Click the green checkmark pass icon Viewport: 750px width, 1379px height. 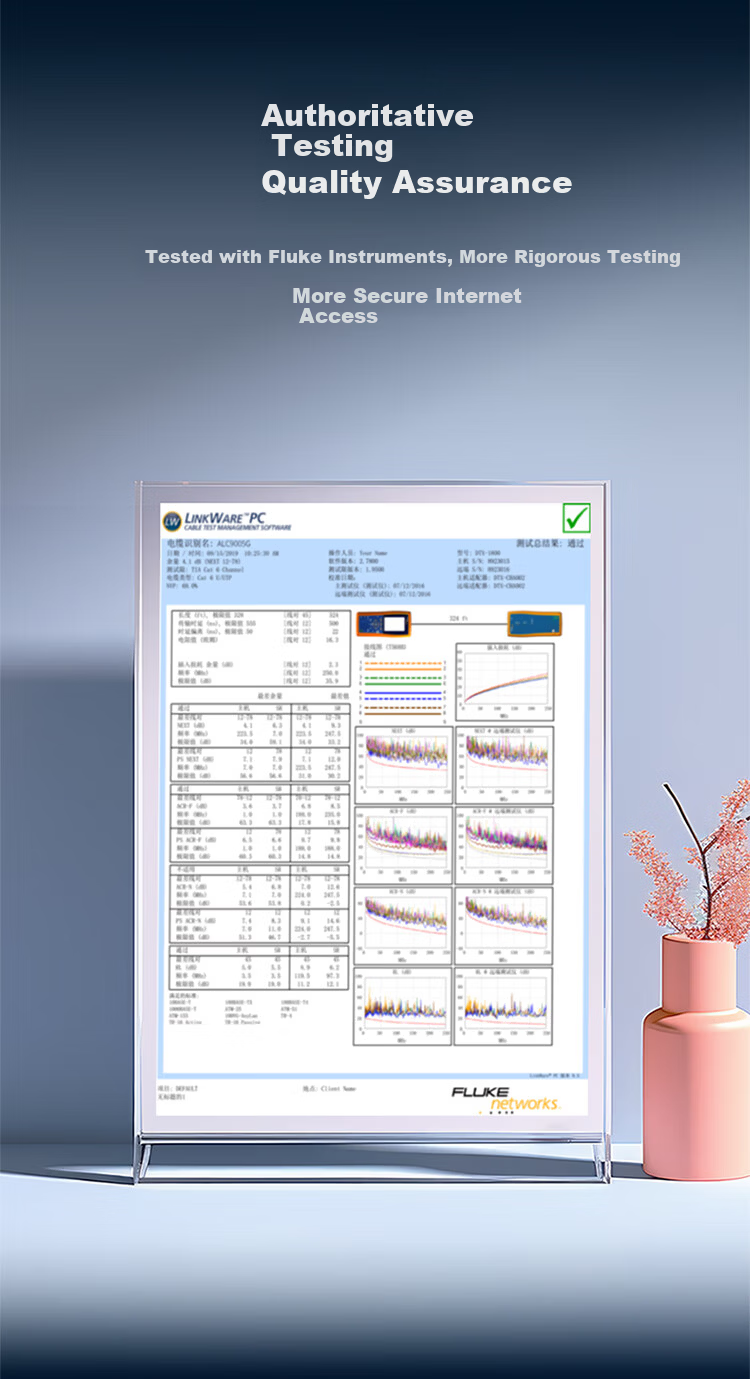coord(576,518)
